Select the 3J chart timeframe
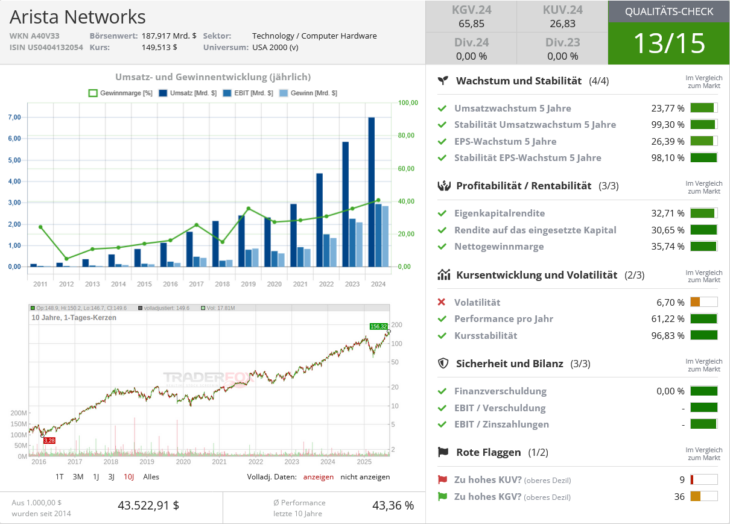730x524 pixels. coord(111,477)
